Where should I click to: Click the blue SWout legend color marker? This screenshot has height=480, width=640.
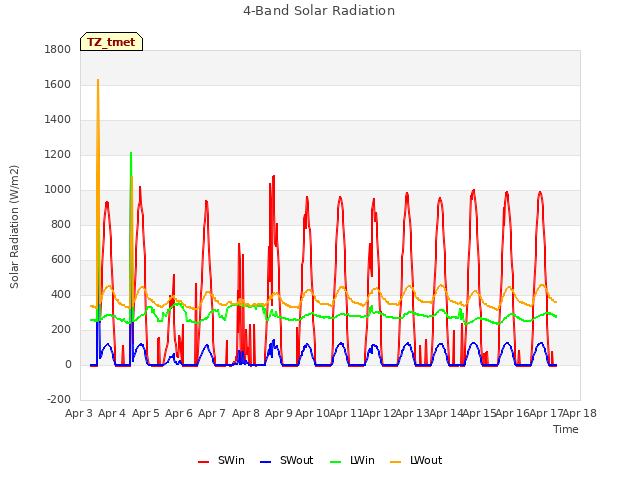click(x=265, y=462)
